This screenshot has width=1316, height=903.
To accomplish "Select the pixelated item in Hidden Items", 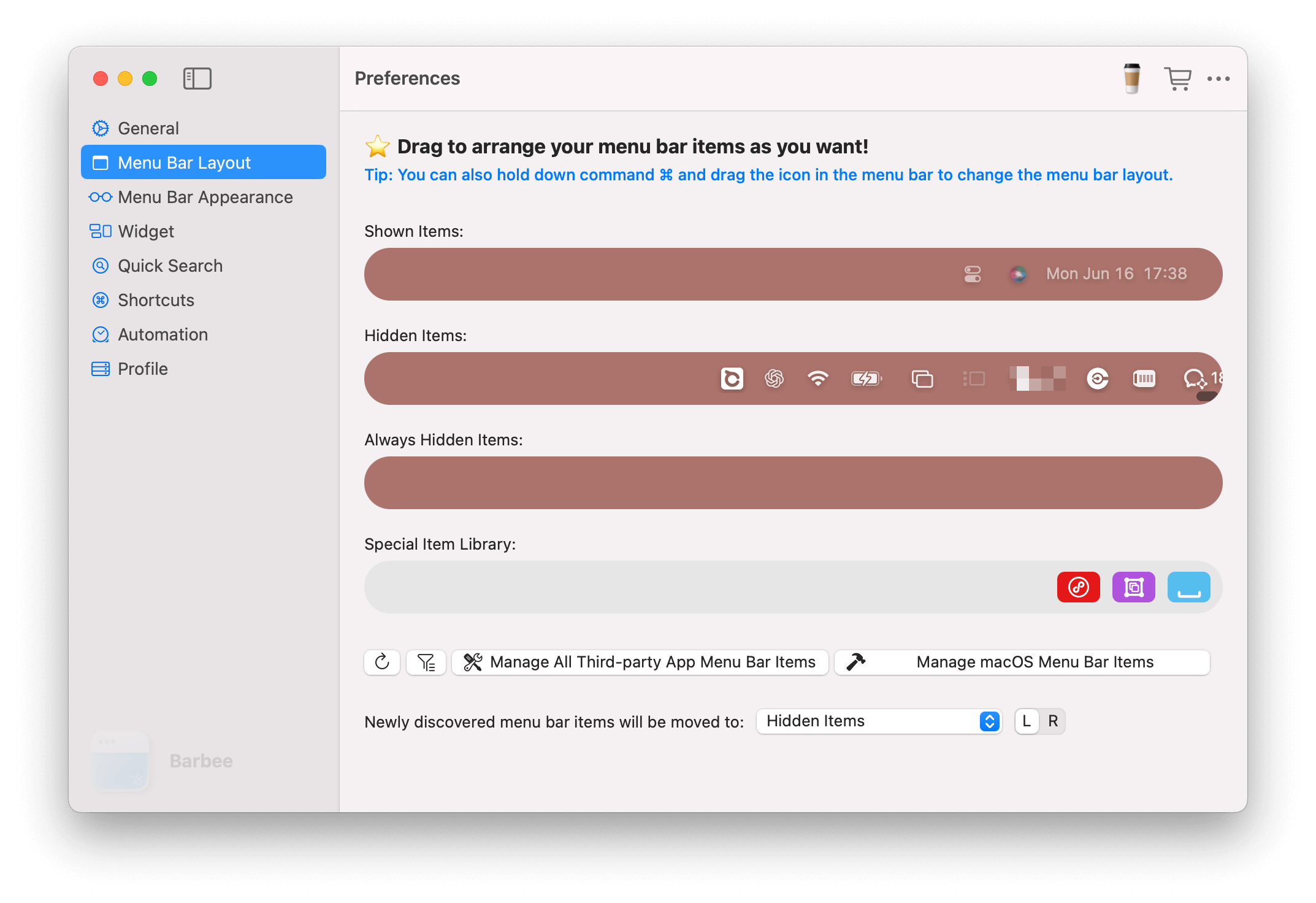I will pyautogui.click(x=1037, y=378).
